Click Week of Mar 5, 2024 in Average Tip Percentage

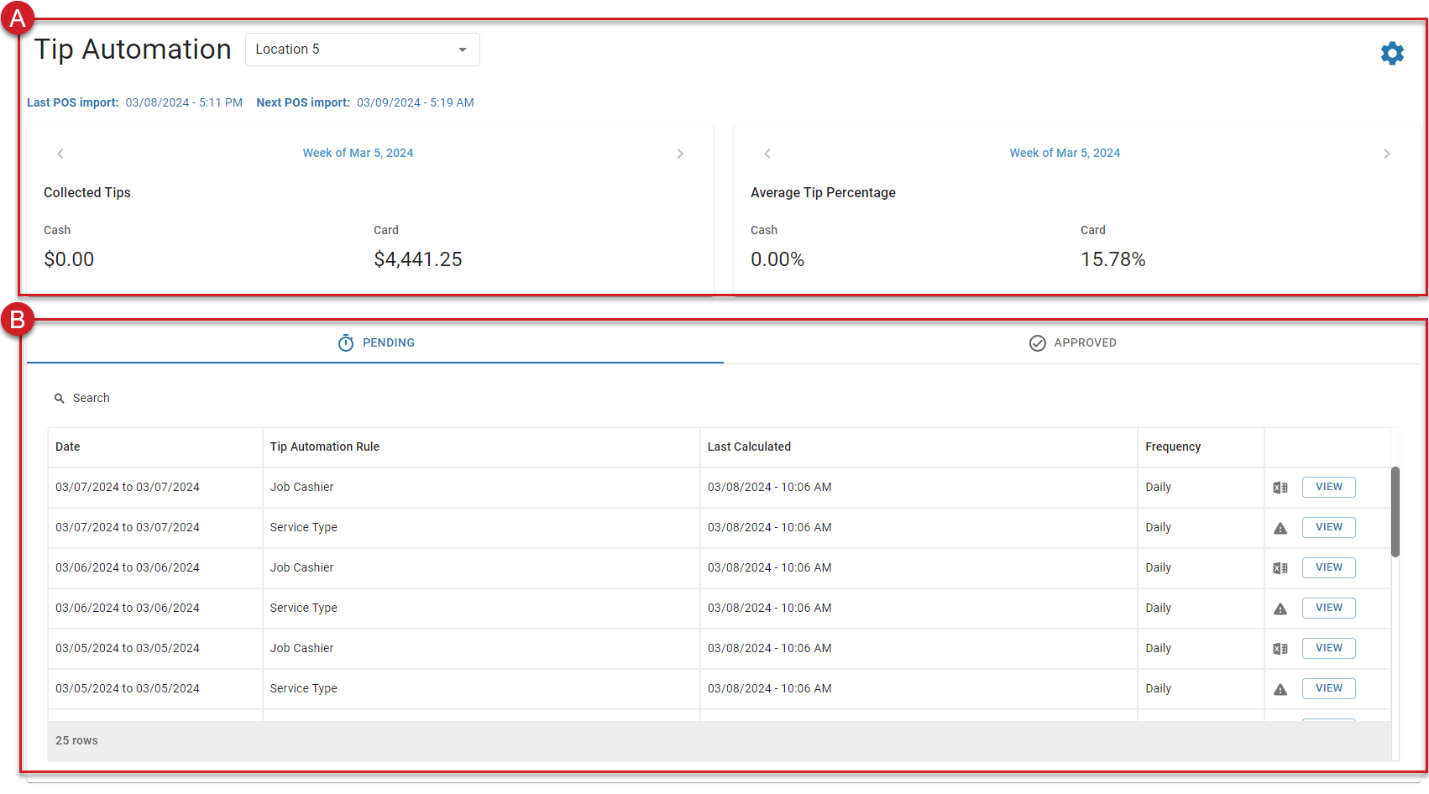[1064, 153]
